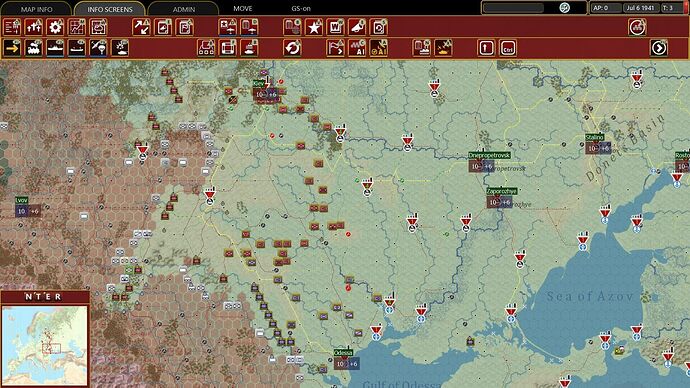Viewport: 690px width, 388px height.
Task: Toggle the AI air assist button
Action: pyautogui.click(x=379, y=48)
